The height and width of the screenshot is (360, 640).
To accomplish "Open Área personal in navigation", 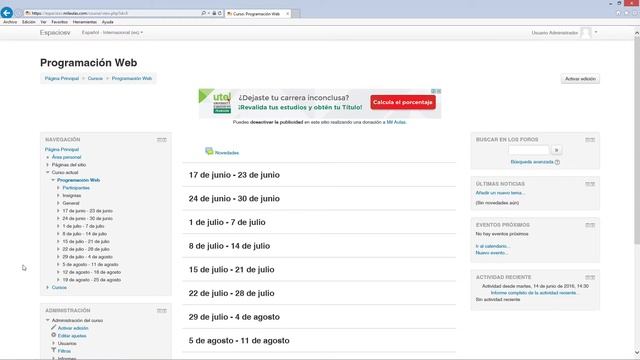I will point(66,157).
